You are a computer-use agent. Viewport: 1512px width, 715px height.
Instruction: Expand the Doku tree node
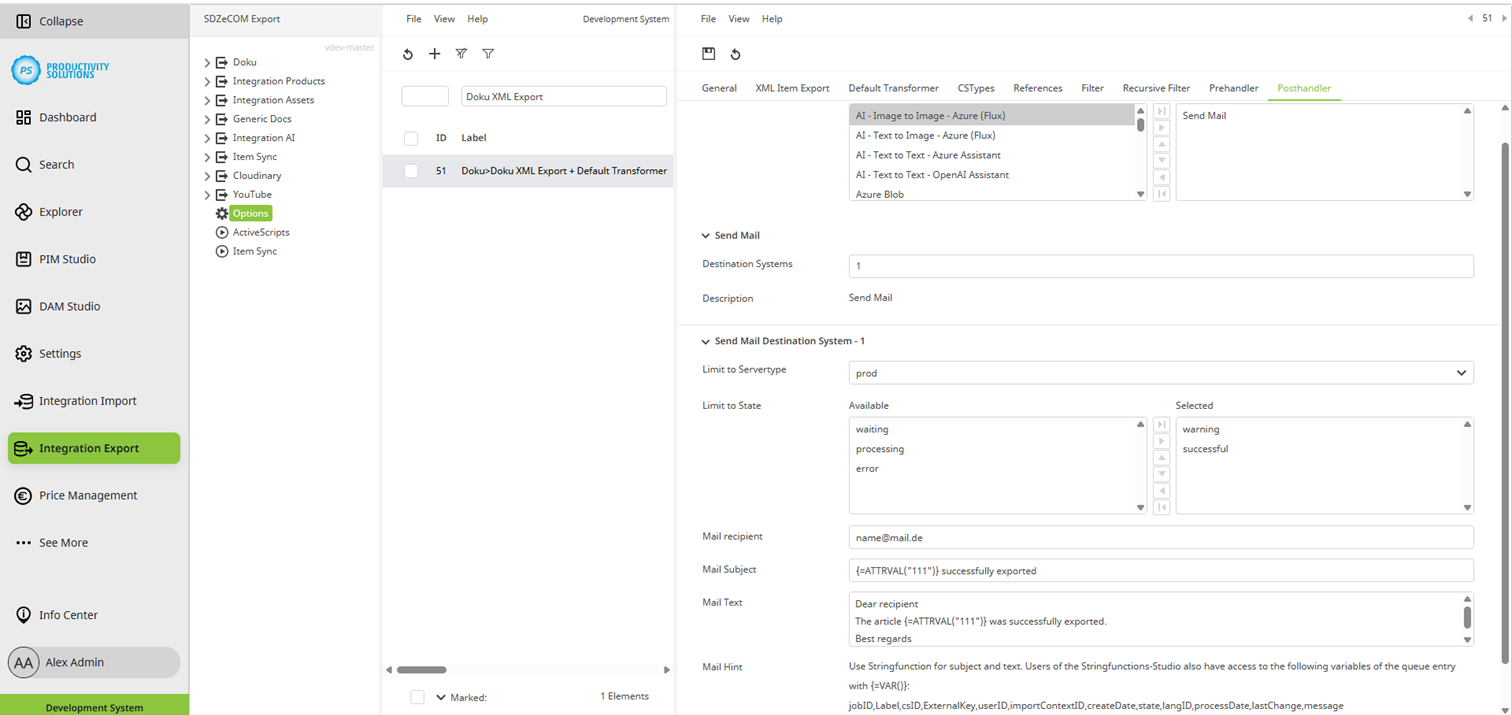point(206,61)
